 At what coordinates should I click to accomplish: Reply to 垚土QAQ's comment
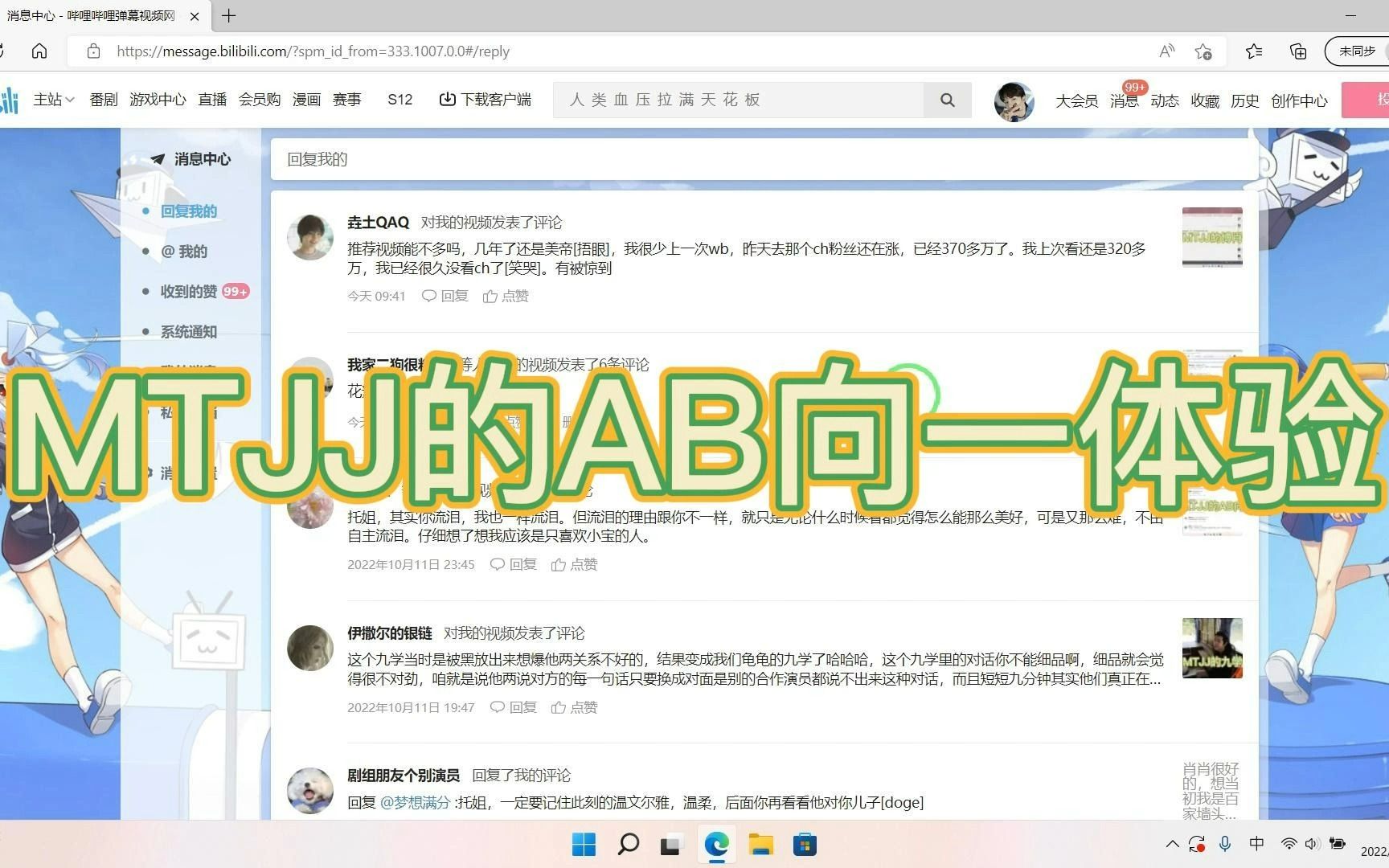pos(445,296)
